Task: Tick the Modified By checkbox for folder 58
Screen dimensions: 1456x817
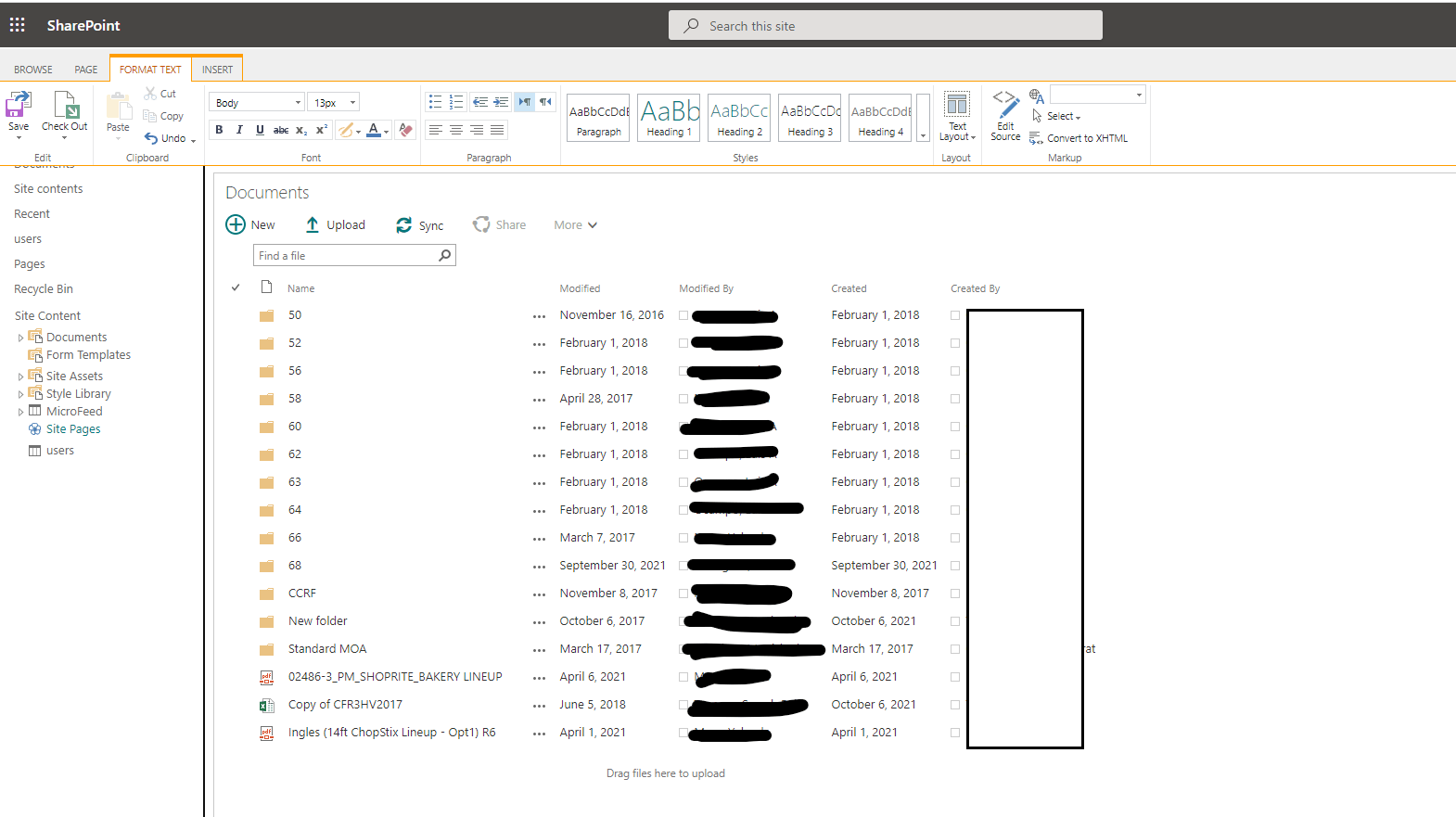Action: click(683, 399)
